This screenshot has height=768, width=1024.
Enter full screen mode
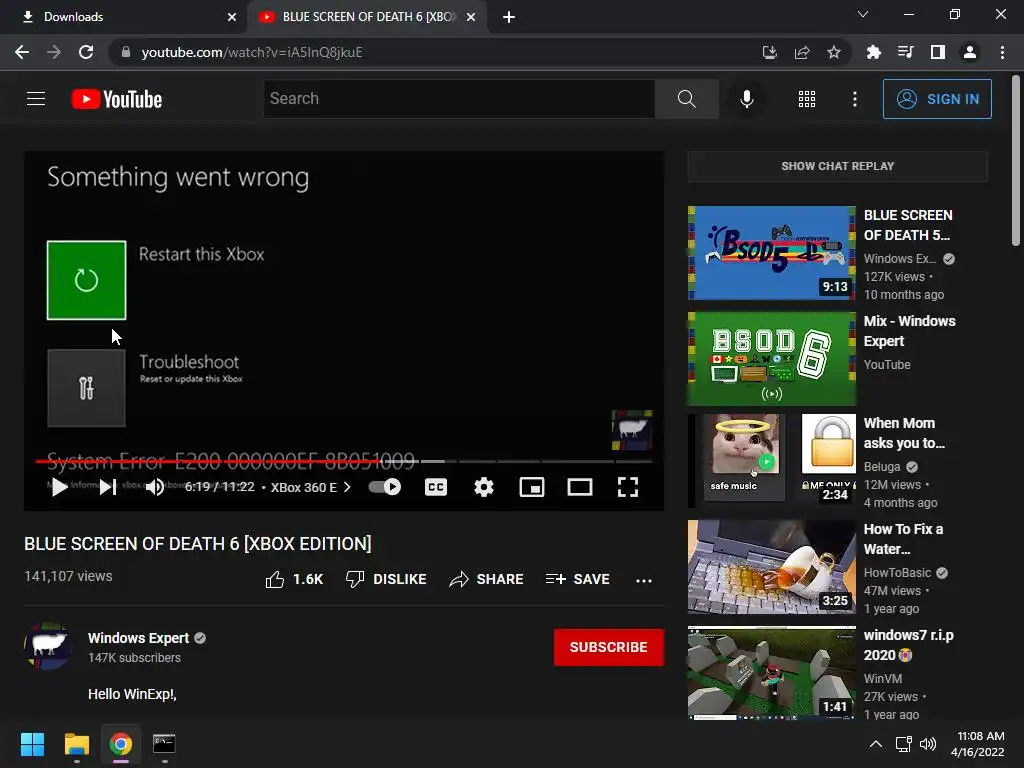pos(628,487)
